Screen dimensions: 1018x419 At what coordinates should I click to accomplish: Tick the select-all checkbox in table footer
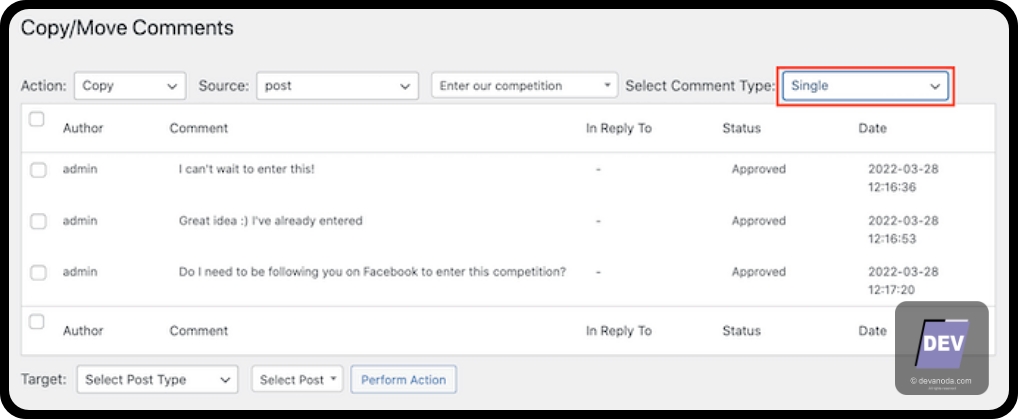tap(37, 322)
